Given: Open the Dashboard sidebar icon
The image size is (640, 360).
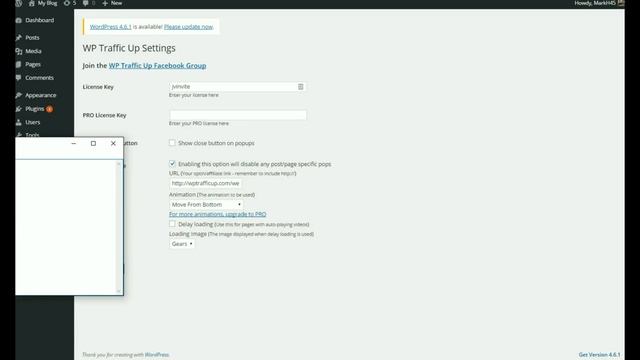Looking at the screenshot, I should 19,20.
